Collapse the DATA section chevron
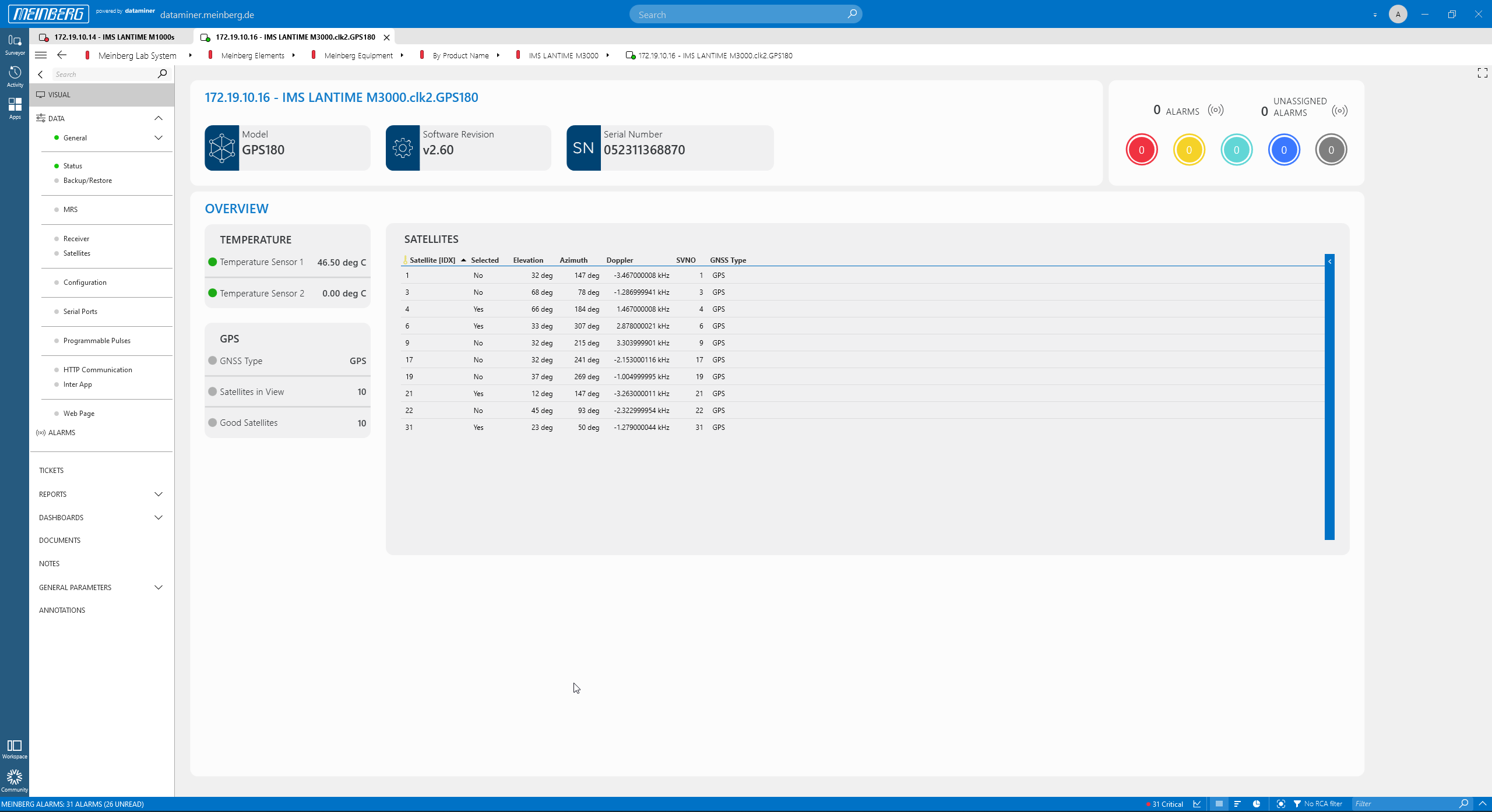The width and height of the screenshot is (1492, 812). tap(159, 118)
